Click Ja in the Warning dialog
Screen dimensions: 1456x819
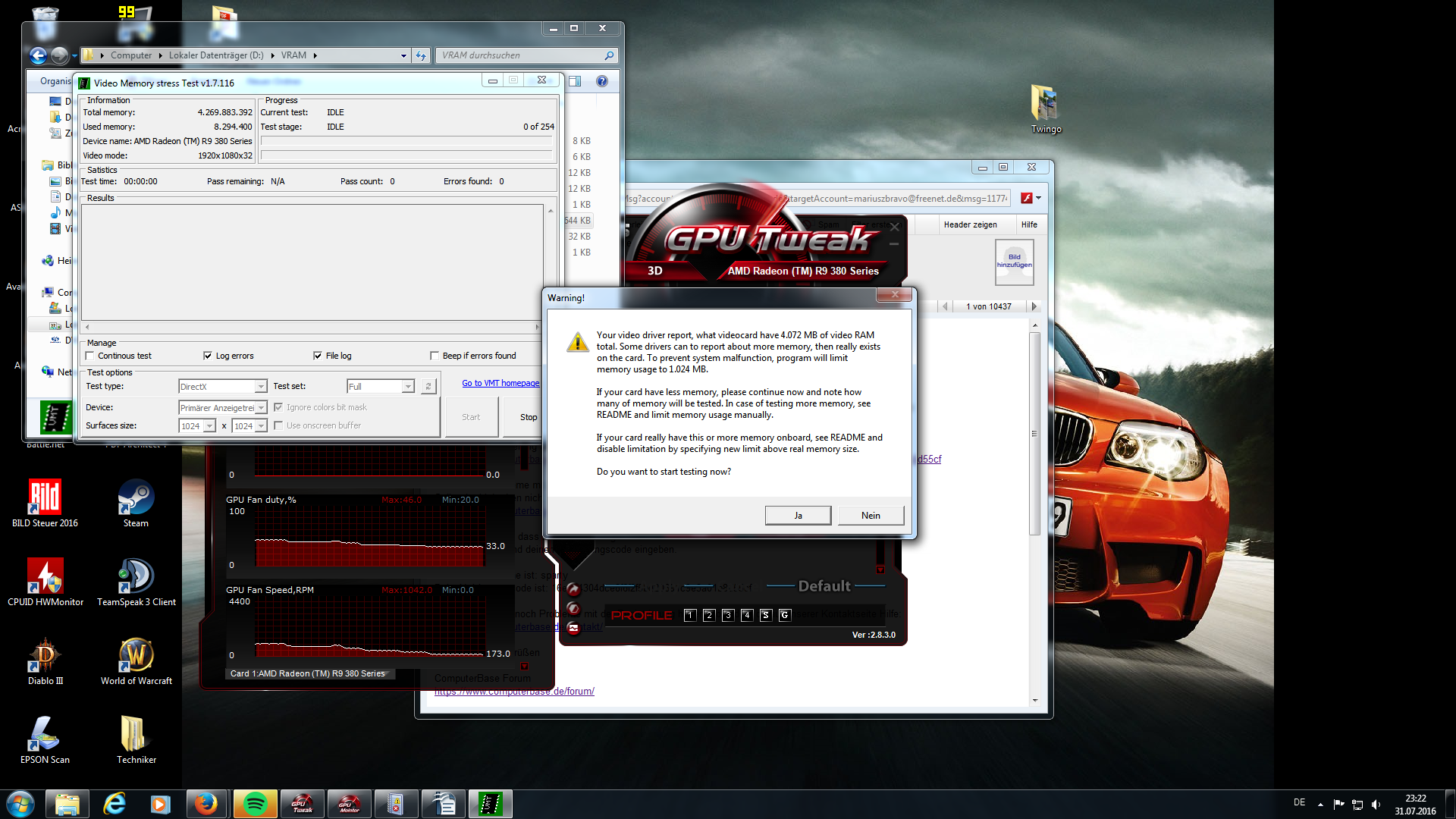point(798,516)
